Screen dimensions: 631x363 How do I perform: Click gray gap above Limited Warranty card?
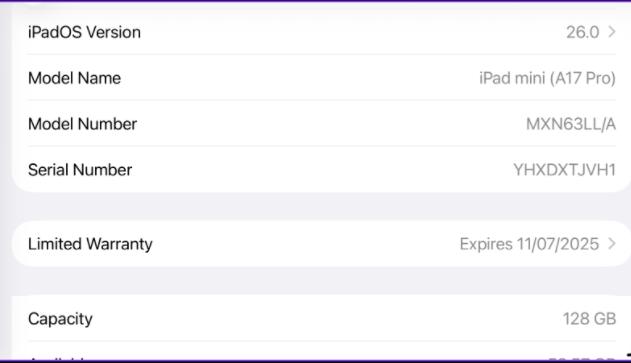(321, 206)
